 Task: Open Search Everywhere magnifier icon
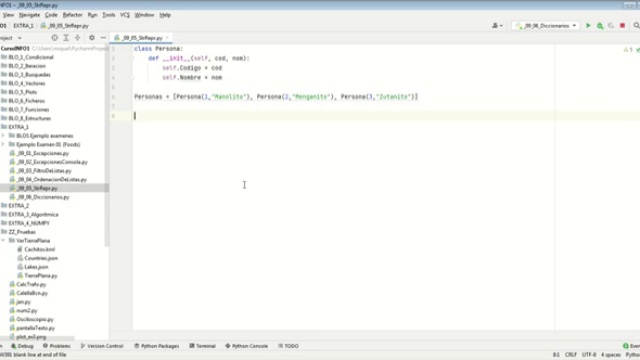coord(636,26)
